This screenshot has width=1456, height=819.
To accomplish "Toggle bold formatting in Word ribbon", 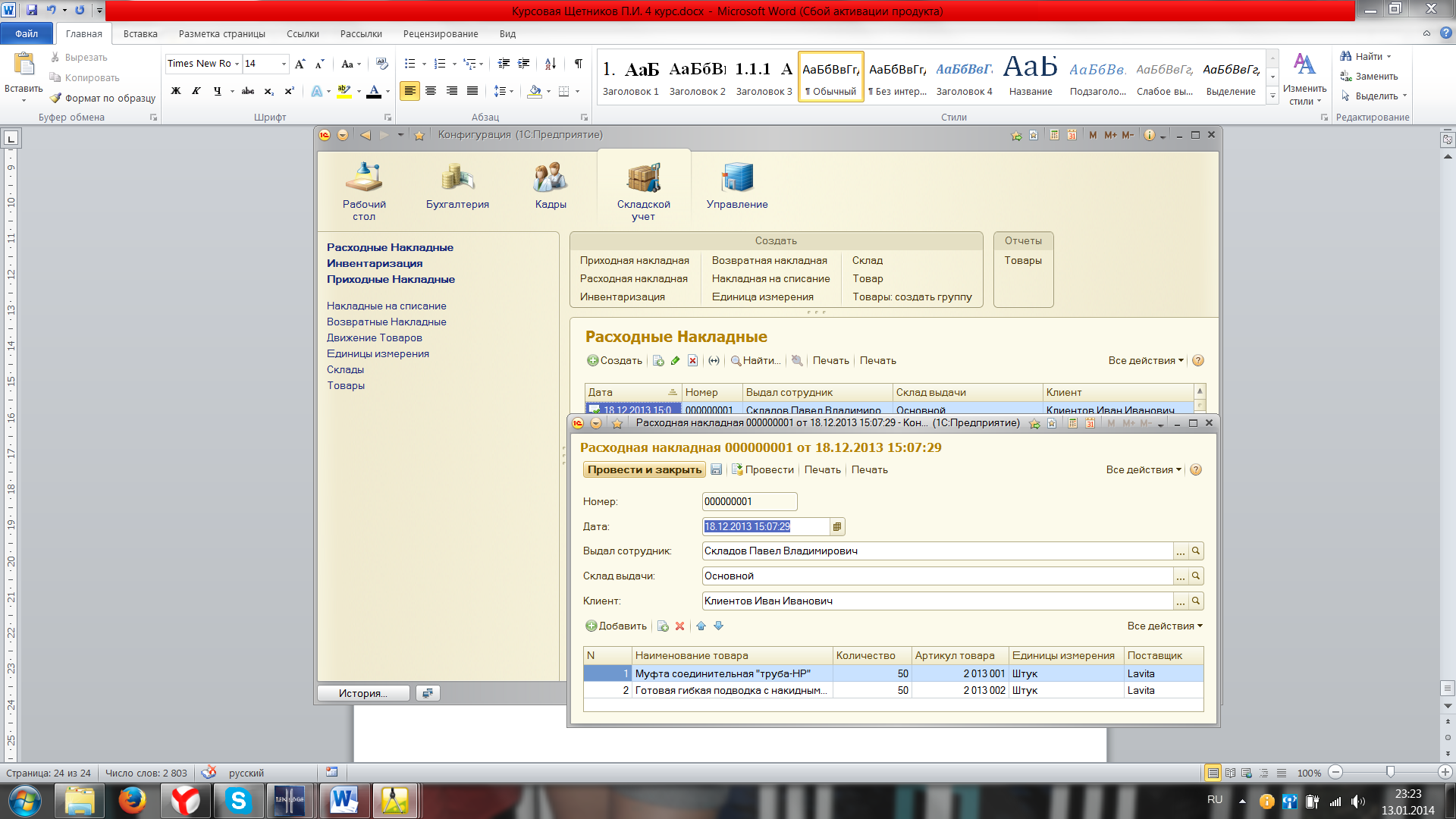I will [x=176, y=91].
